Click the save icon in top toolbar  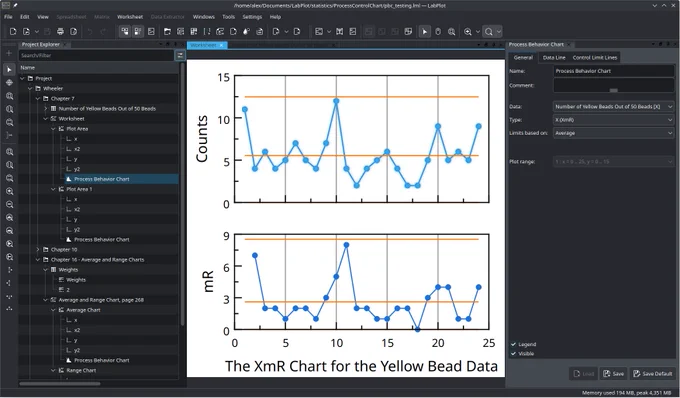point(47,32)
